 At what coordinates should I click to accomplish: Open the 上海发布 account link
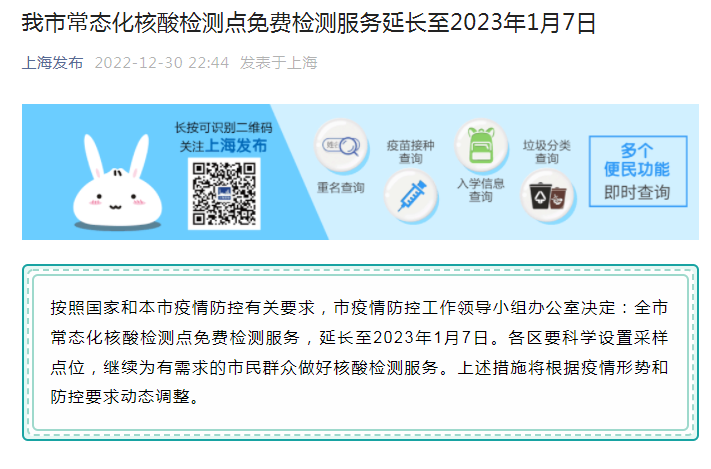pyautogui.click(x=53, y=63)
